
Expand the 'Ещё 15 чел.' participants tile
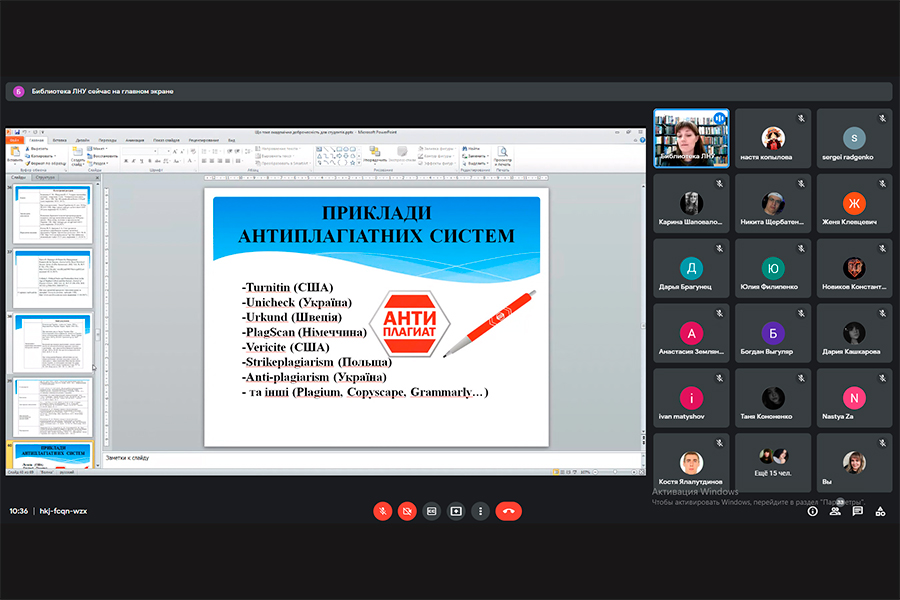(x=773, y=462)
